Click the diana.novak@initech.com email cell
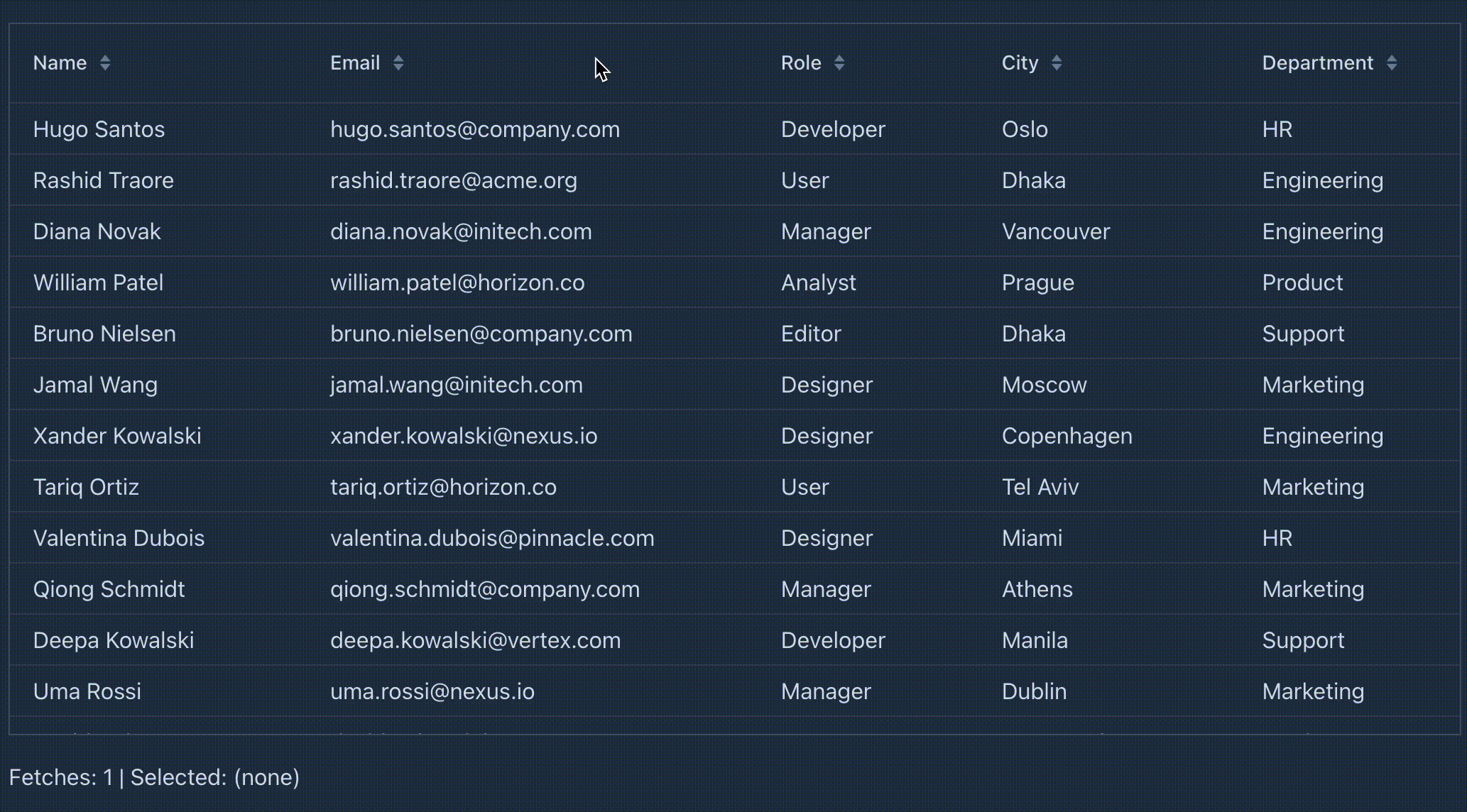 click(461, 231)
